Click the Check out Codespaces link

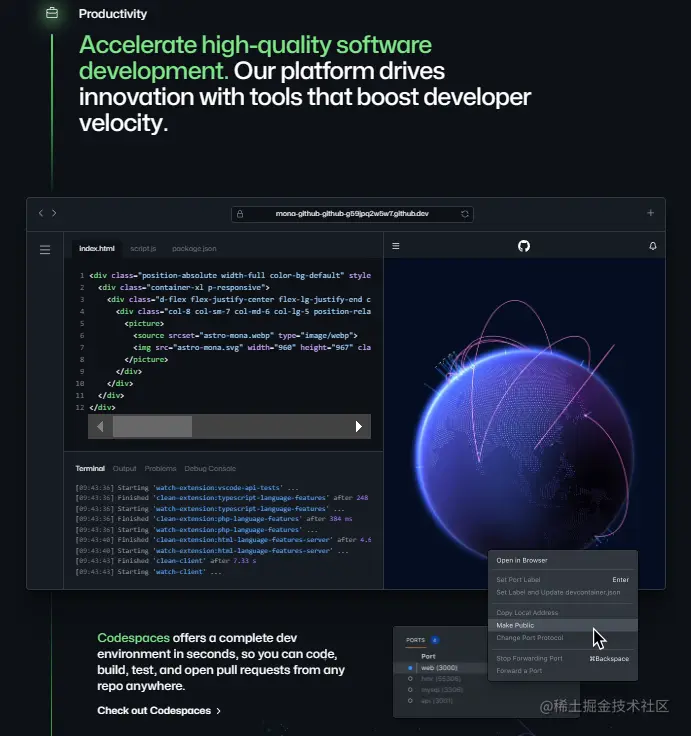159,711
